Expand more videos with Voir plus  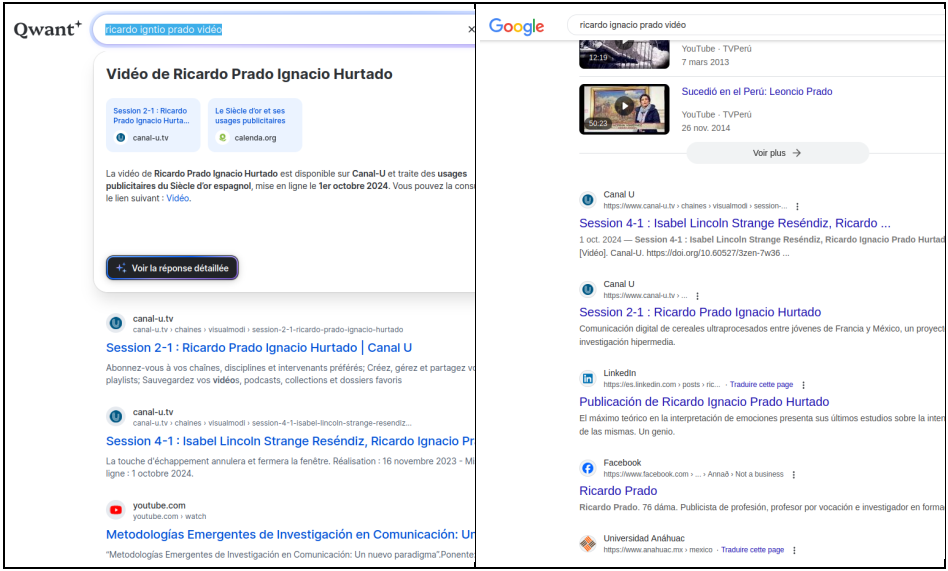[x=777, y=153]
